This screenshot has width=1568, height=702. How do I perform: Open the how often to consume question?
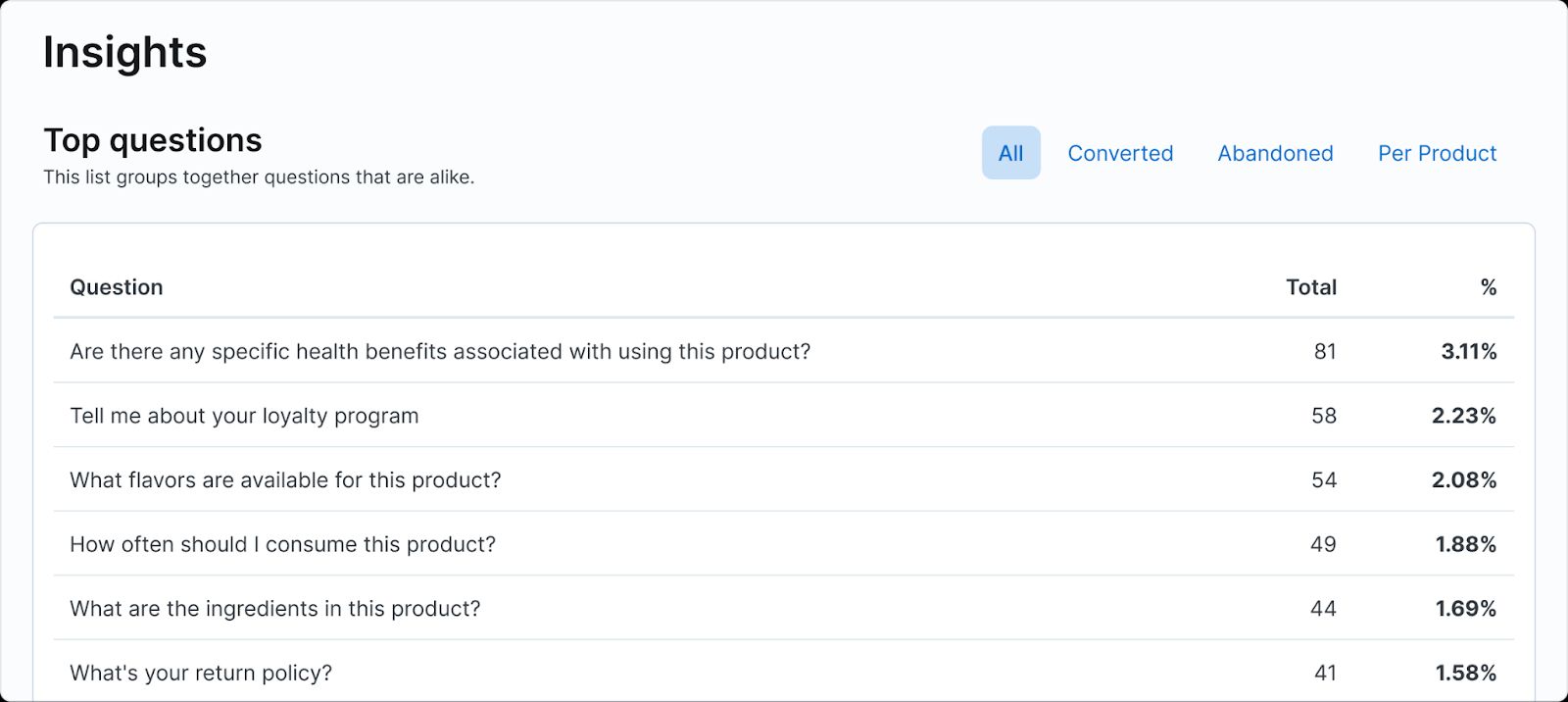282,544
